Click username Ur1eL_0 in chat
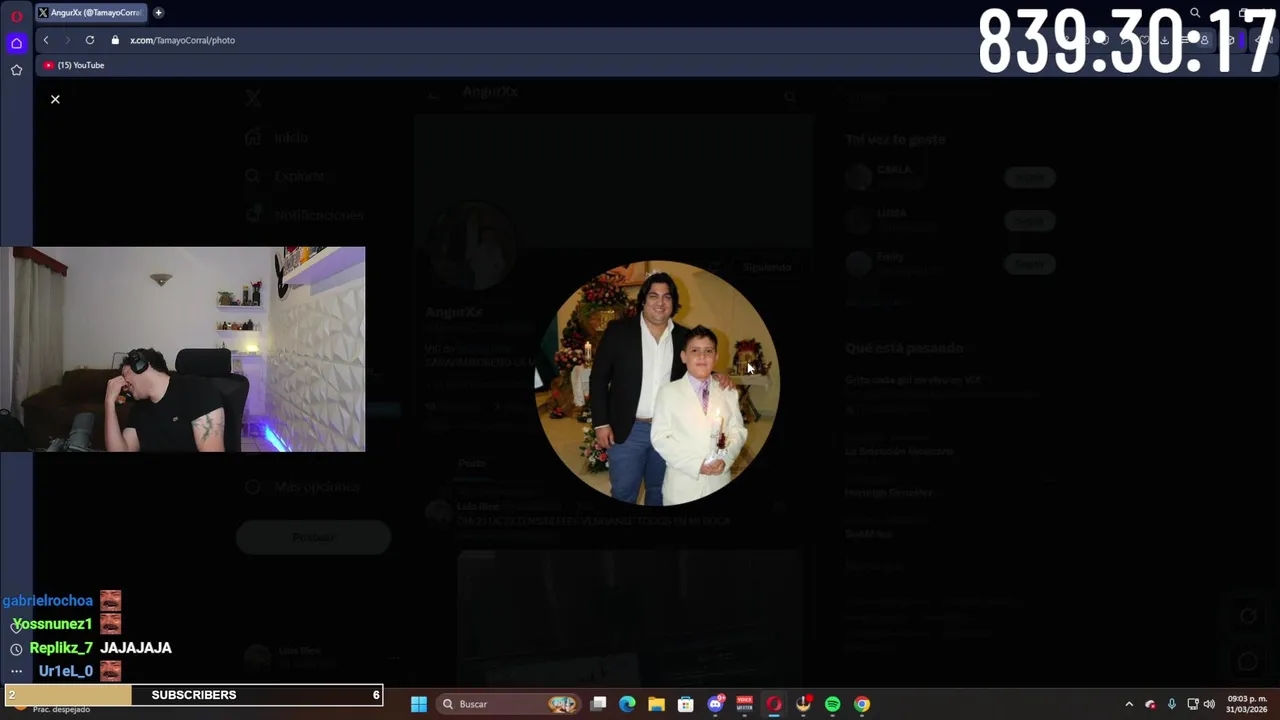 coord(66,671)
